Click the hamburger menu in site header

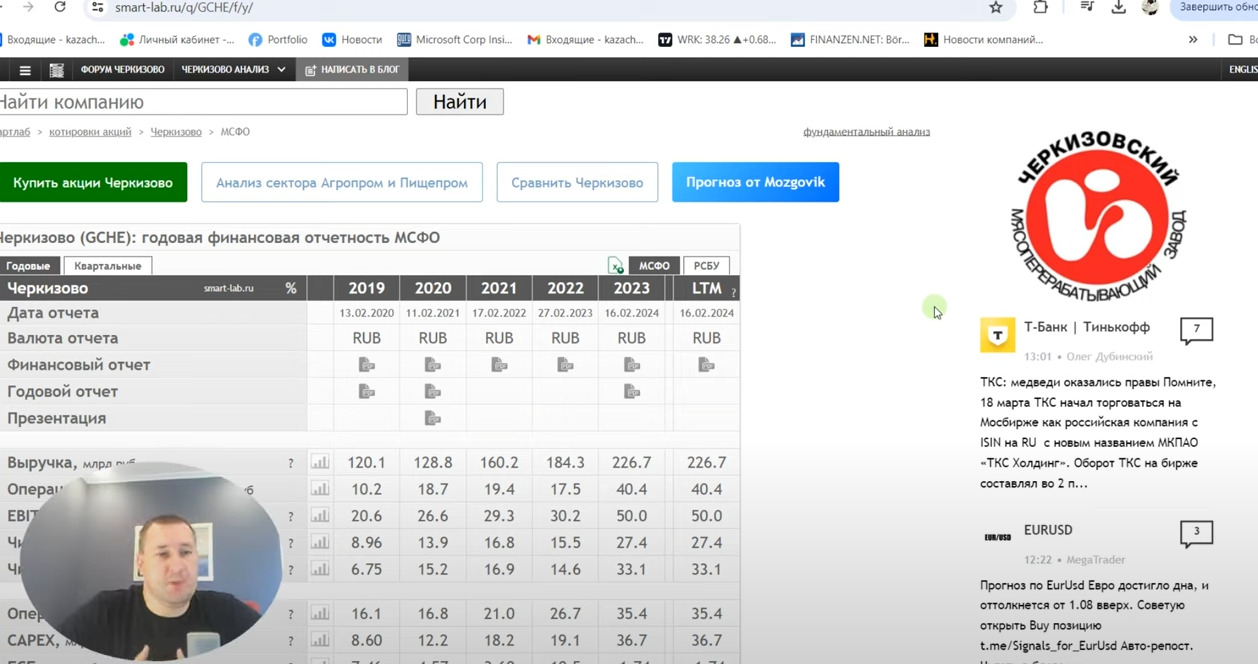pos(25,70)
